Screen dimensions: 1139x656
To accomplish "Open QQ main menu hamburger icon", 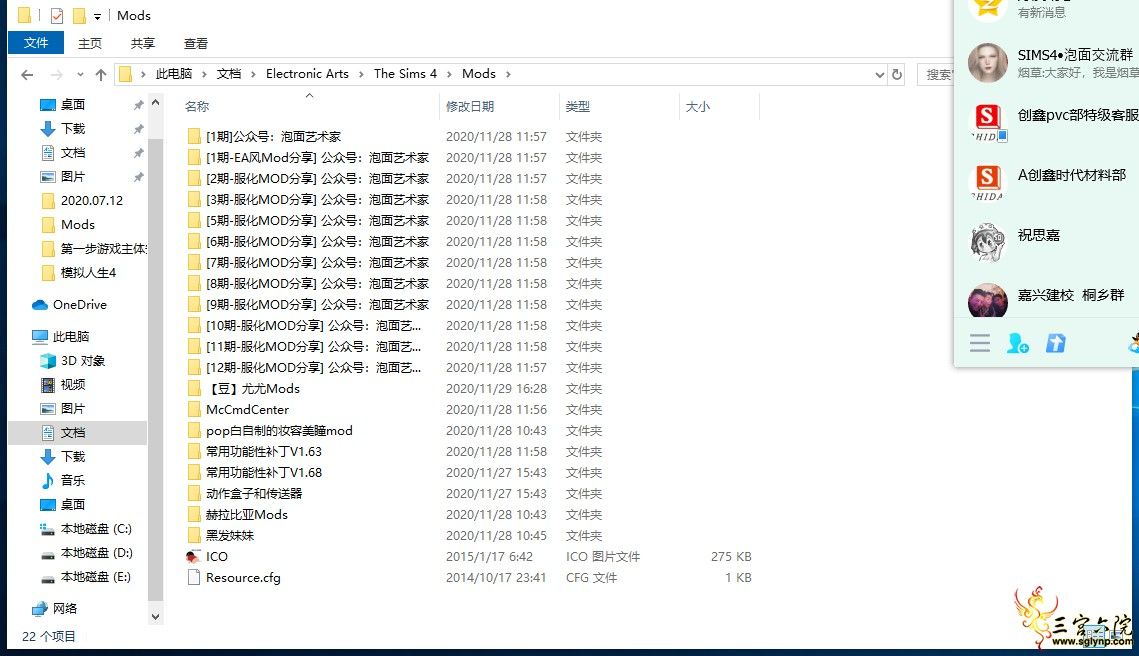I will pos(980,344).
